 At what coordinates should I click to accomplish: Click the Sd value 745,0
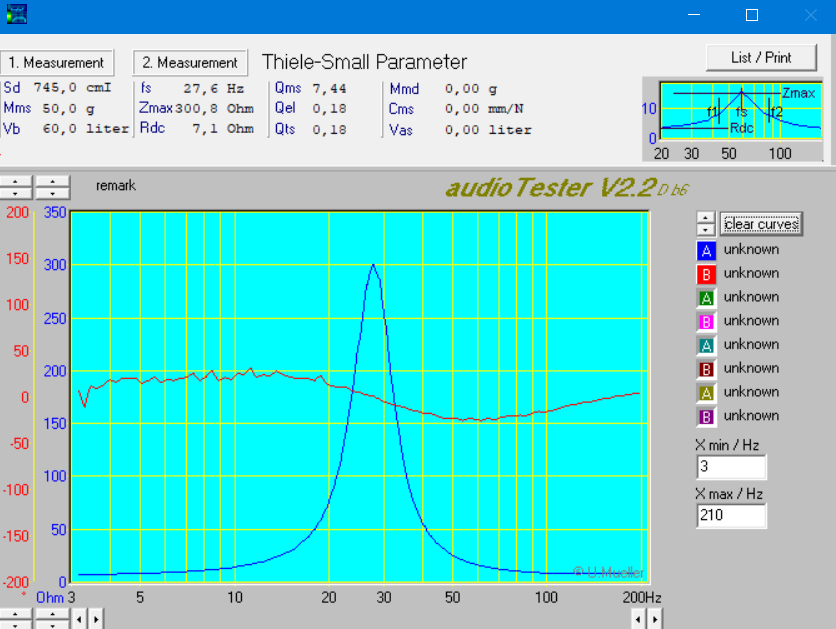pyautogui.click(x=55, y=87)
